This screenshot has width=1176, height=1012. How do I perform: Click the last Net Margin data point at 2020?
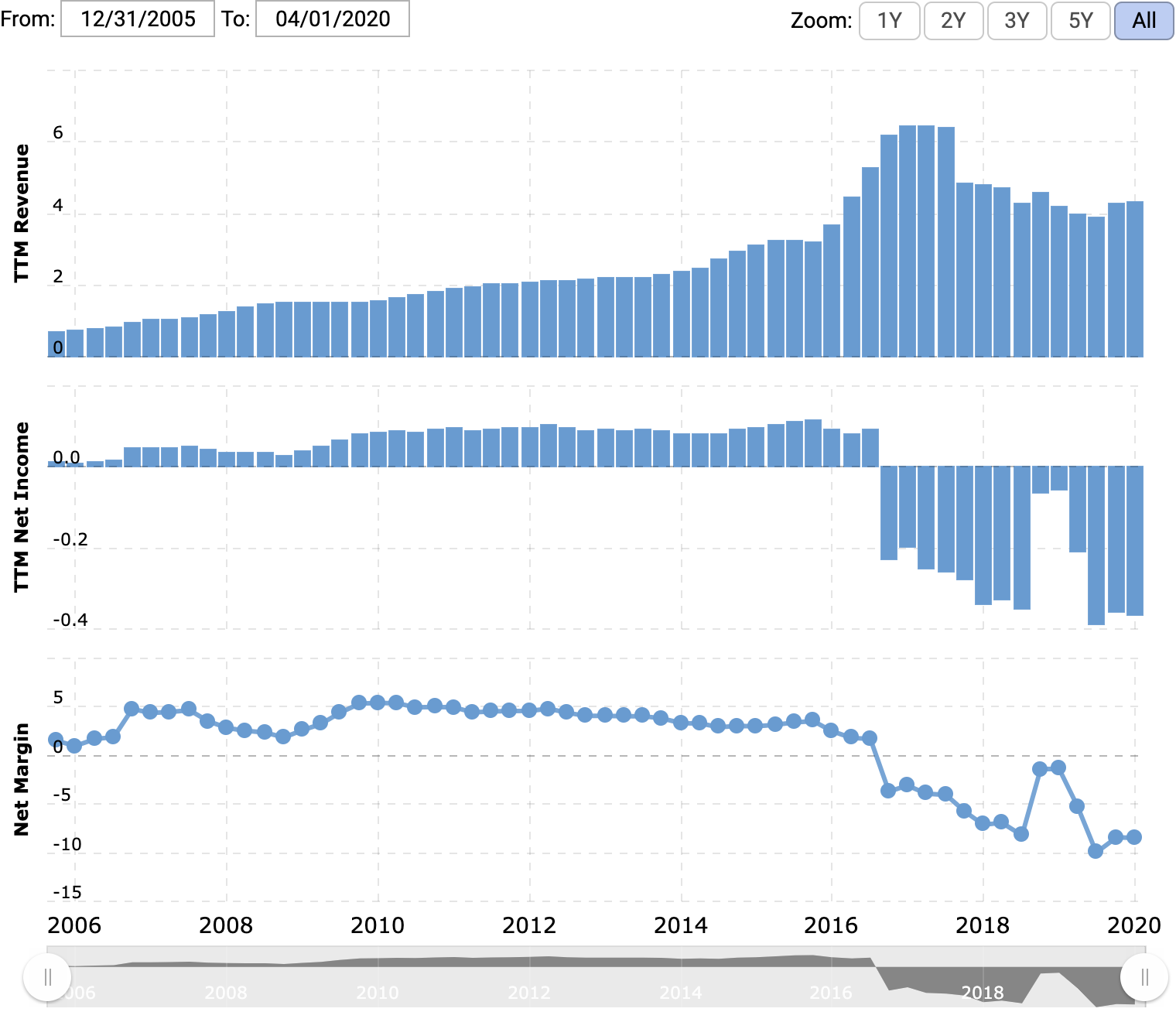1134,837
